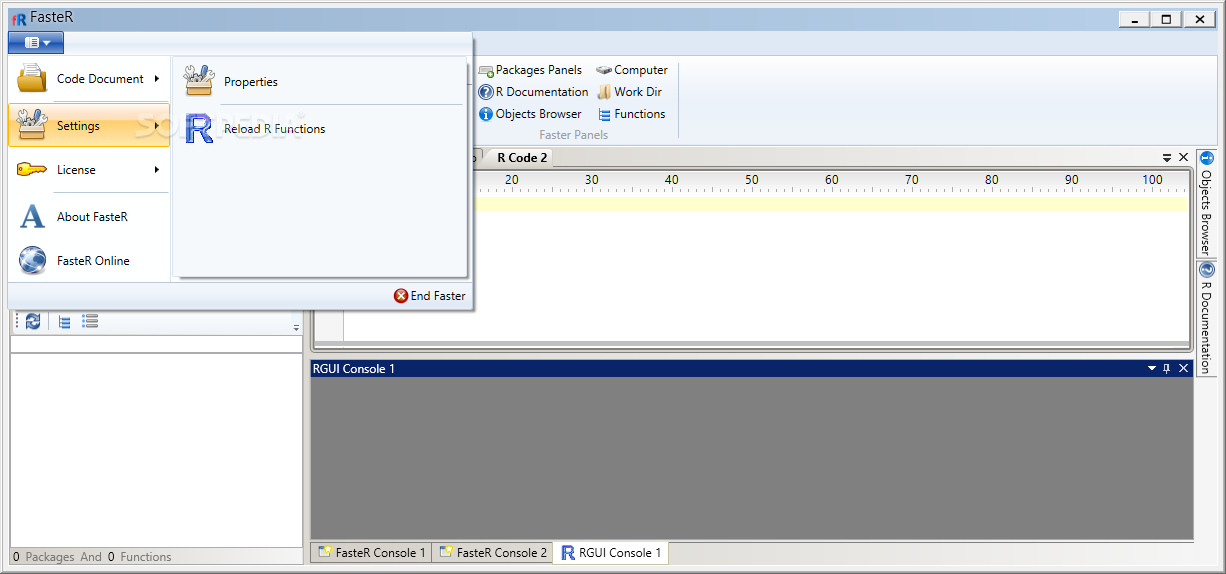Open Properties from the Settings submenu

click(x=319, y=82)
